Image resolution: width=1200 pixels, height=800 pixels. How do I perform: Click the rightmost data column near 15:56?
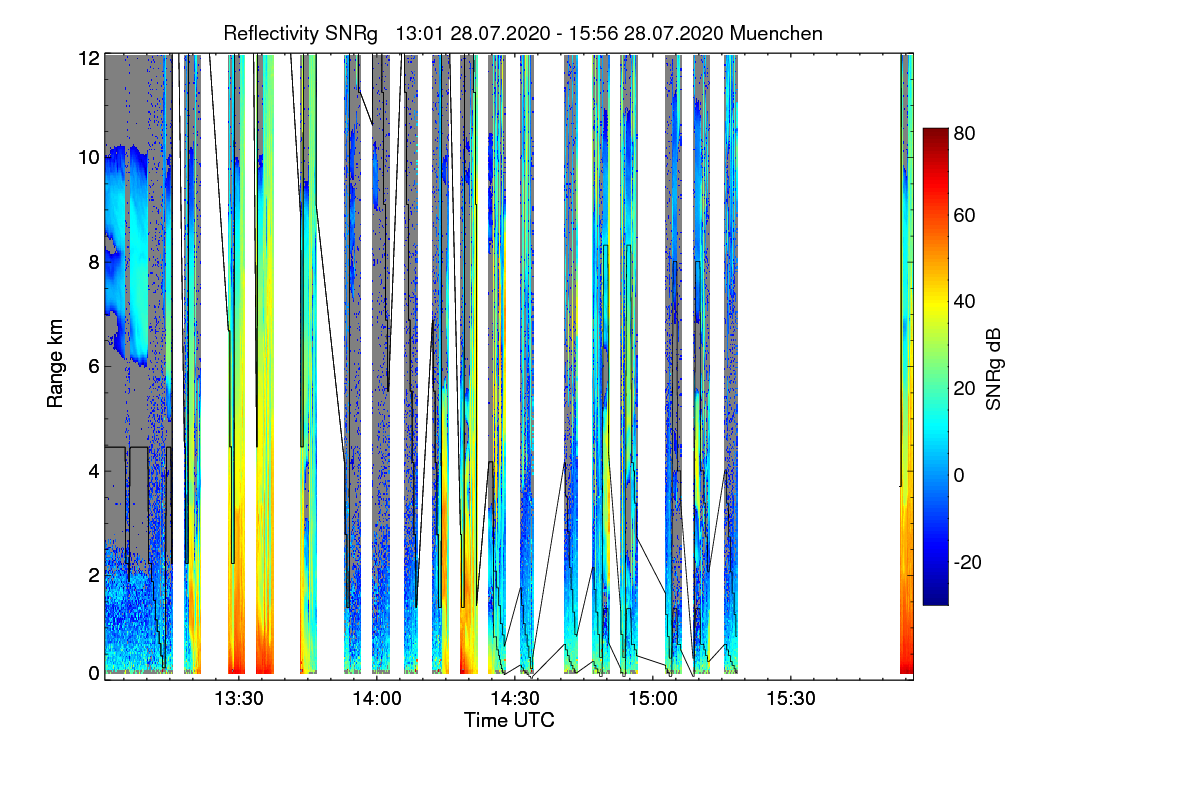tap(906, 365)
